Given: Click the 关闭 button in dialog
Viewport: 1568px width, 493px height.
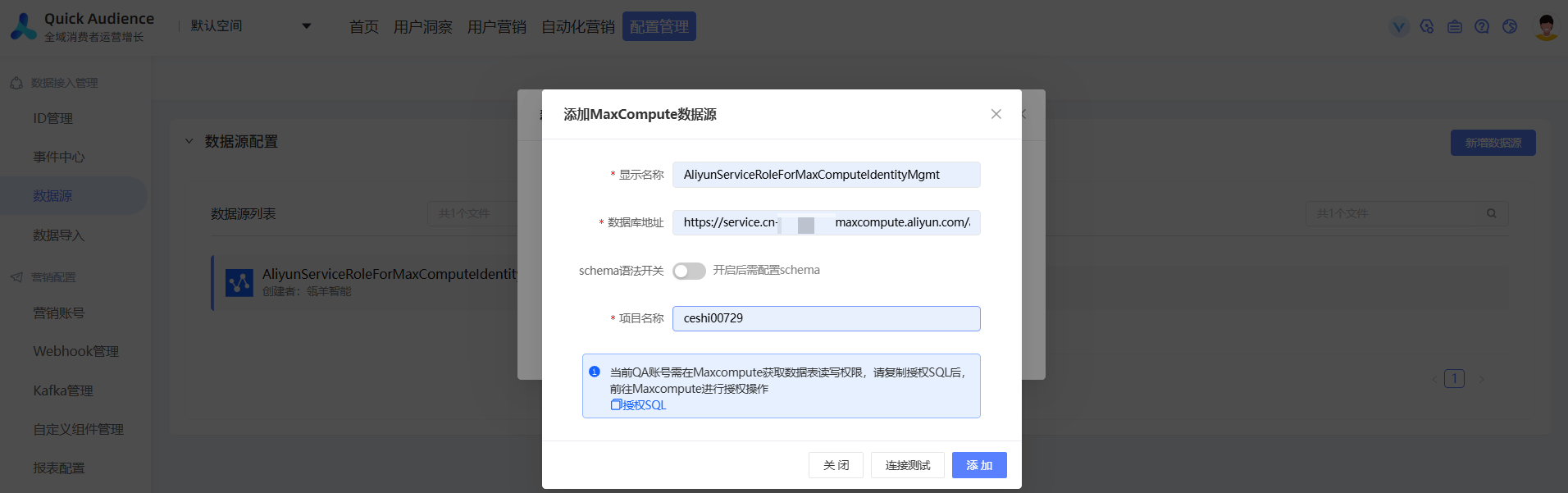Looking at the screenshot, I should coord(836,465).
